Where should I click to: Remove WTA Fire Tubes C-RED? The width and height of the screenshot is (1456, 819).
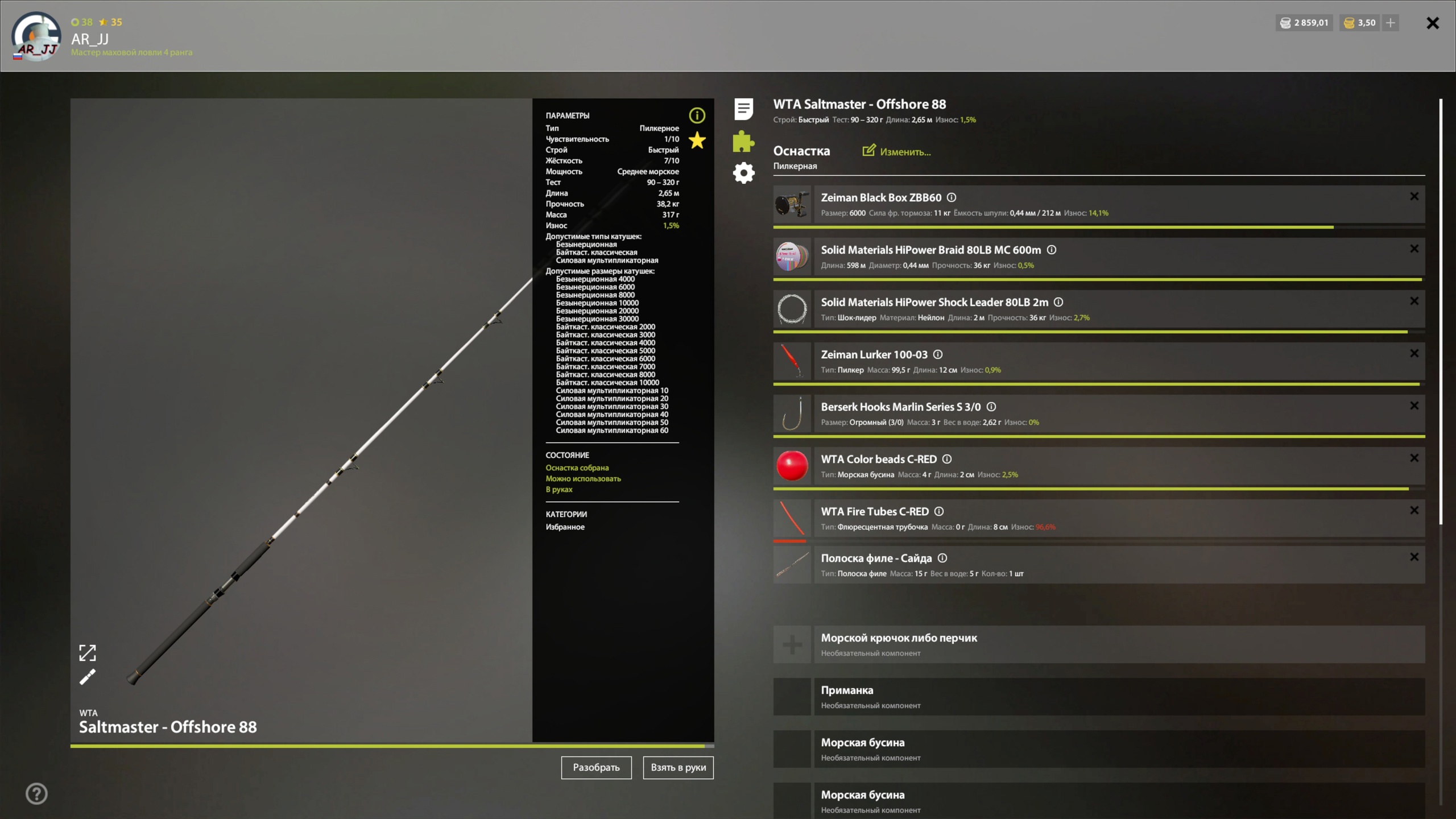[x=1414, y=510]
